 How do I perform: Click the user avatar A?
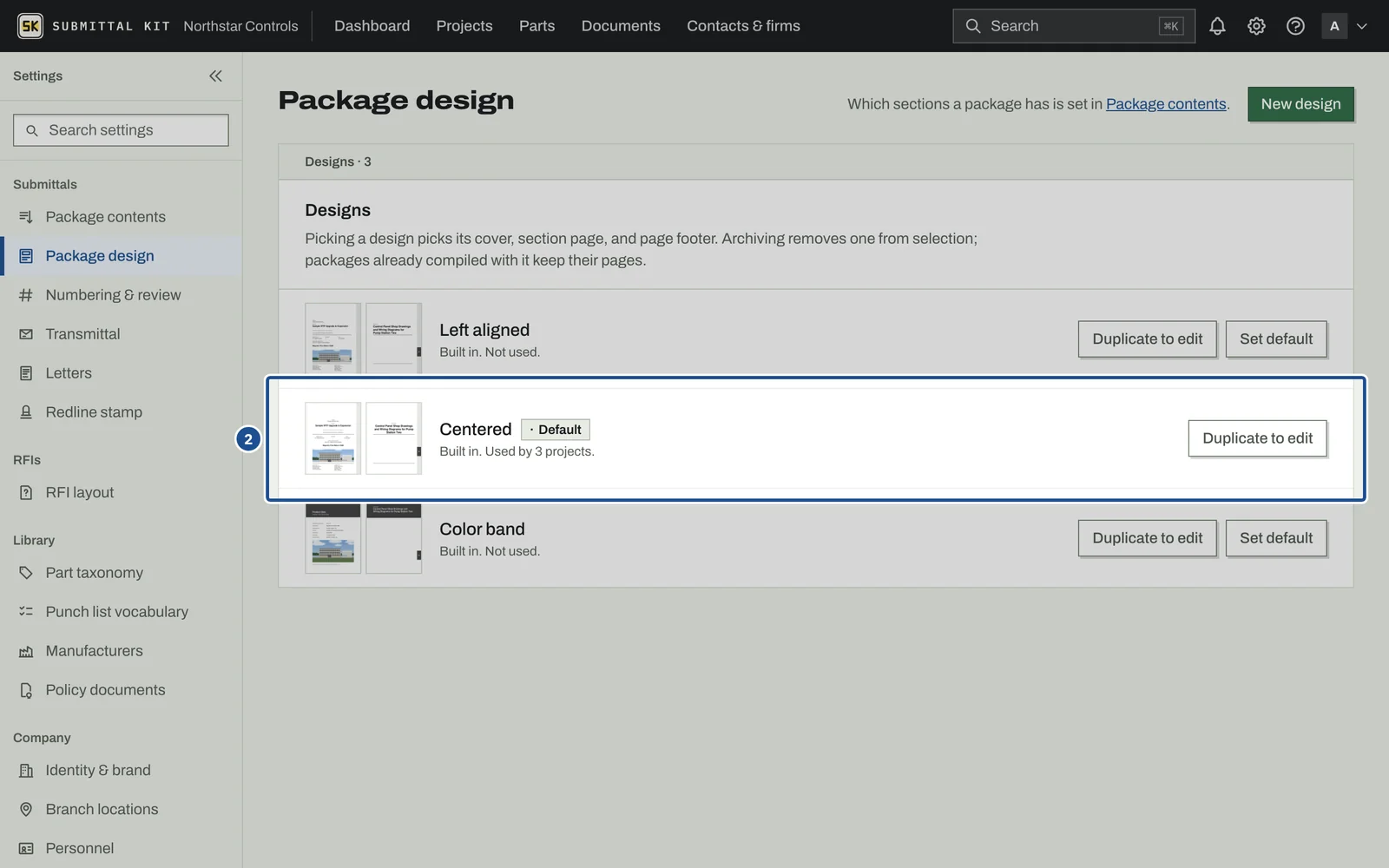[1334, 26]
